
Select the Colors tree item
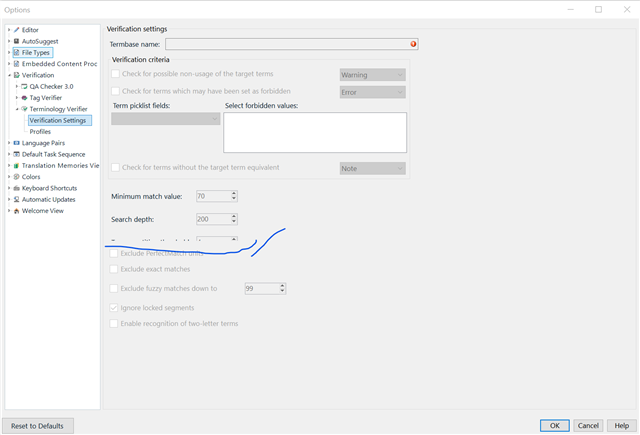click(x=31, y=177)
